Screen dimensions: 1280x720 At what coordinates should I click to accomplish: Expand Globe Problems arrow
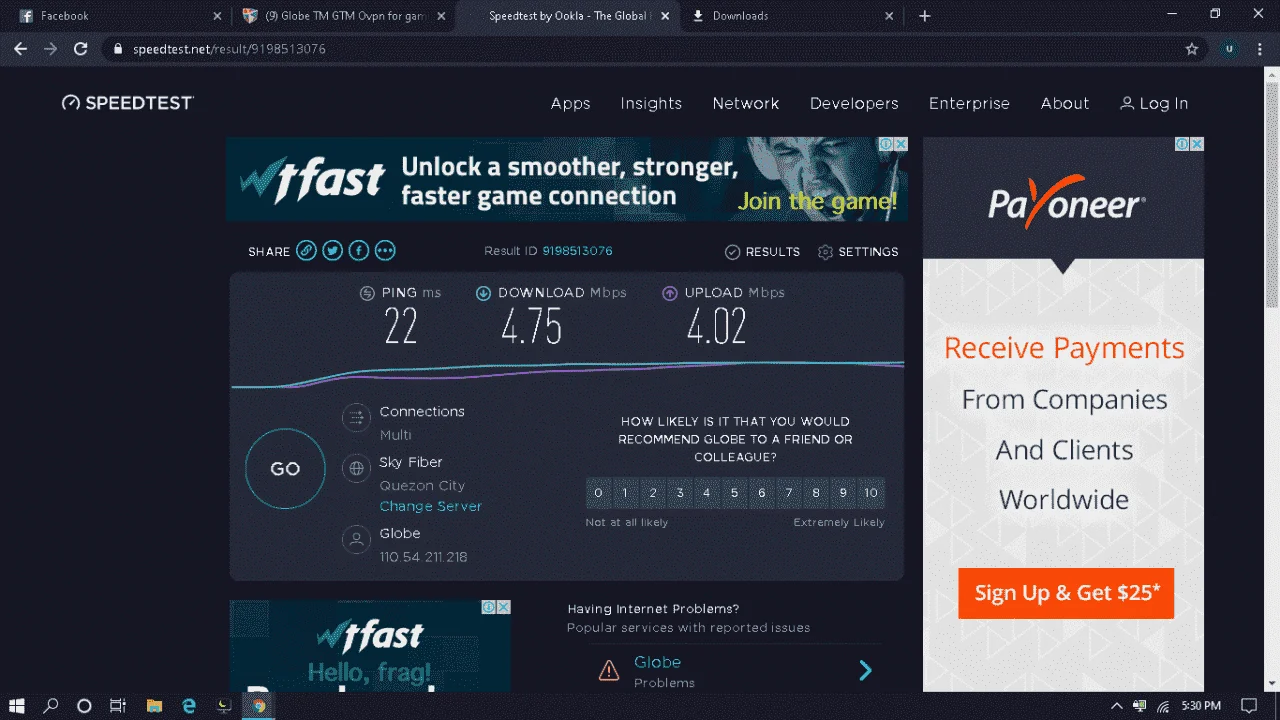tap(865, 671)
